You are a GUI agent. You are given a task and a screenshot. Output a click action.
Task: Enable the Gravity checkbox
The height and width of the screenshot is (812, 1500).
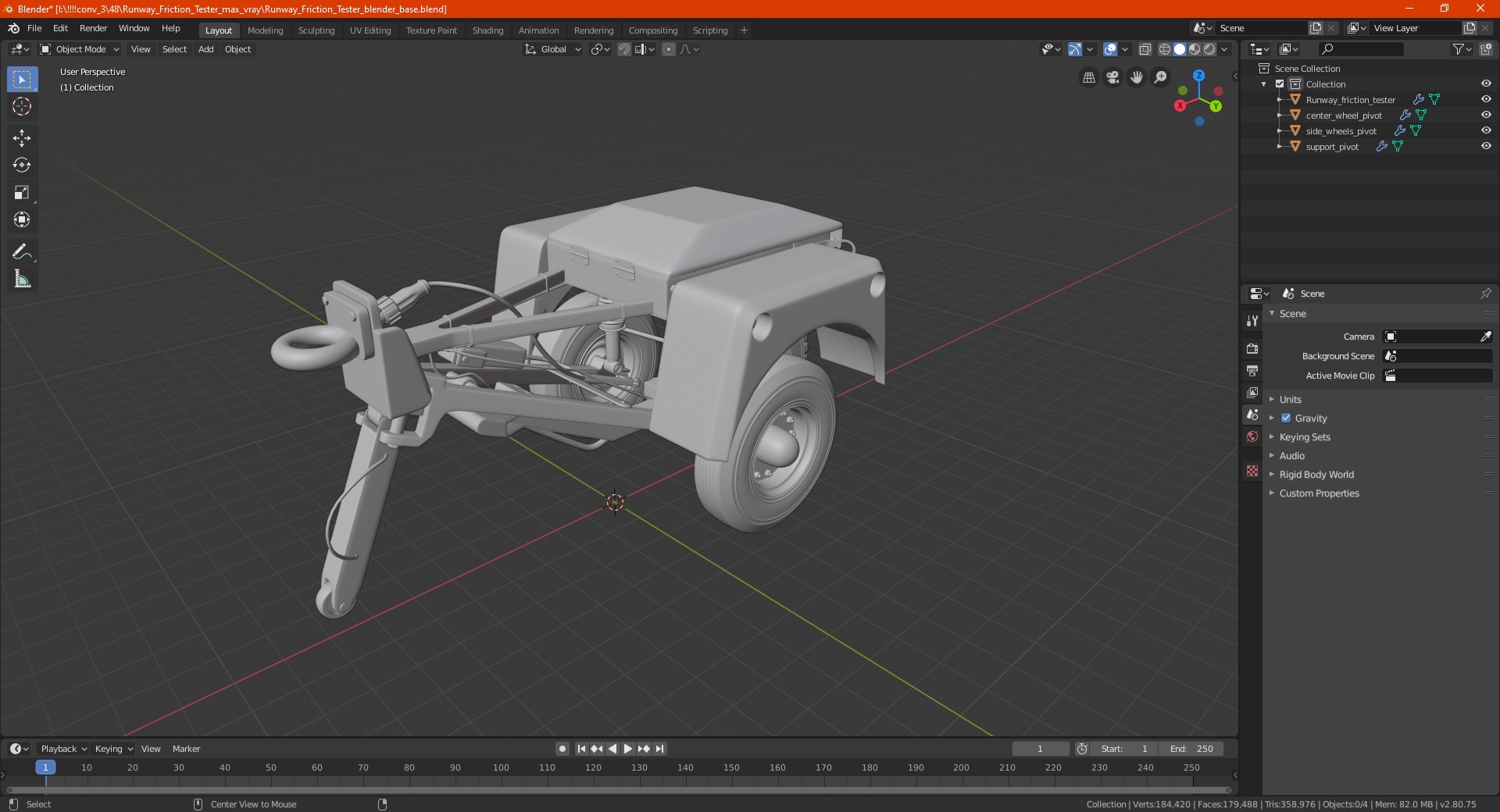1286,418
